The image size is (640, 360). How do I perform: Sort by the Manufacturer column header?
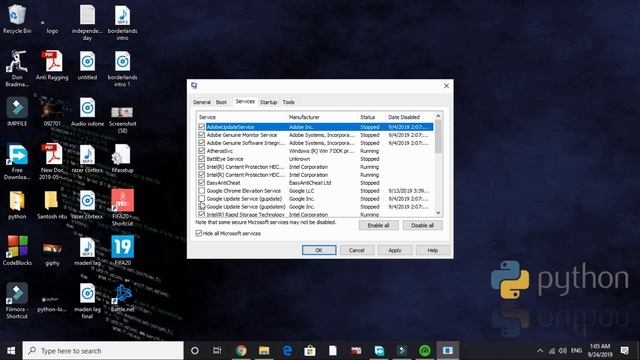(x=322, y=117)
